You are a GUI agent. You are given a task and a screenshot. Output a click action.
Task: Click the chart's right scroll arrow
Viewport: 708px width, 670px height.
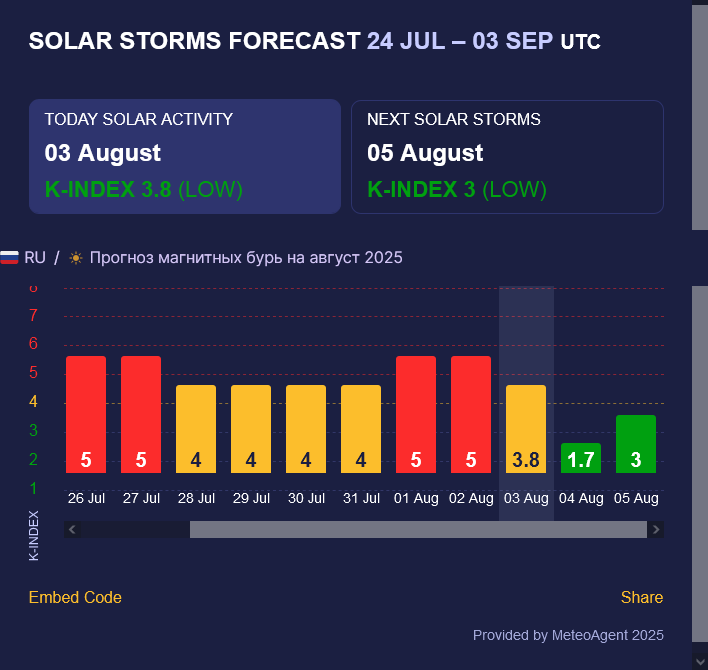click(656, 529)
